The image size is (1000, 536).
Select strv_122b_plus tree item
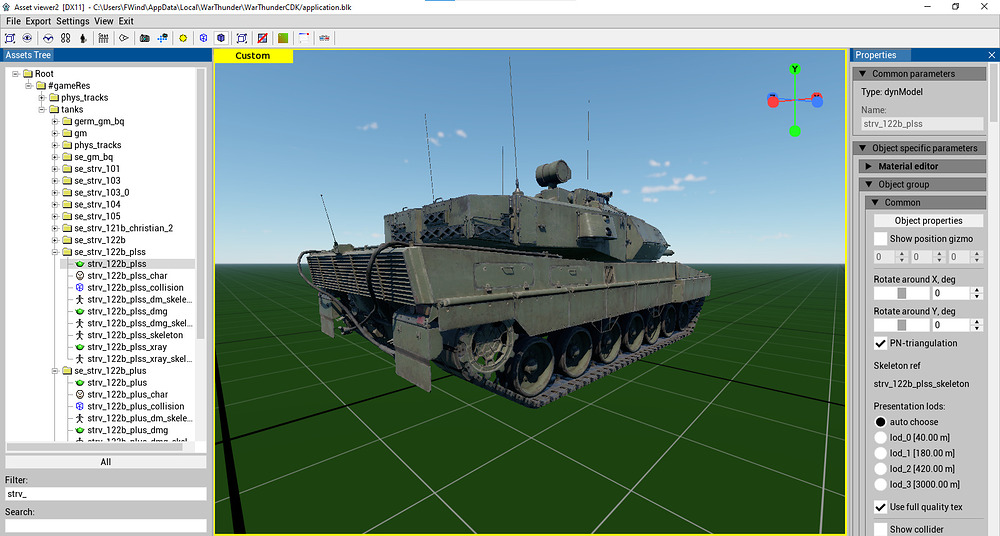(x=117, y=383)
